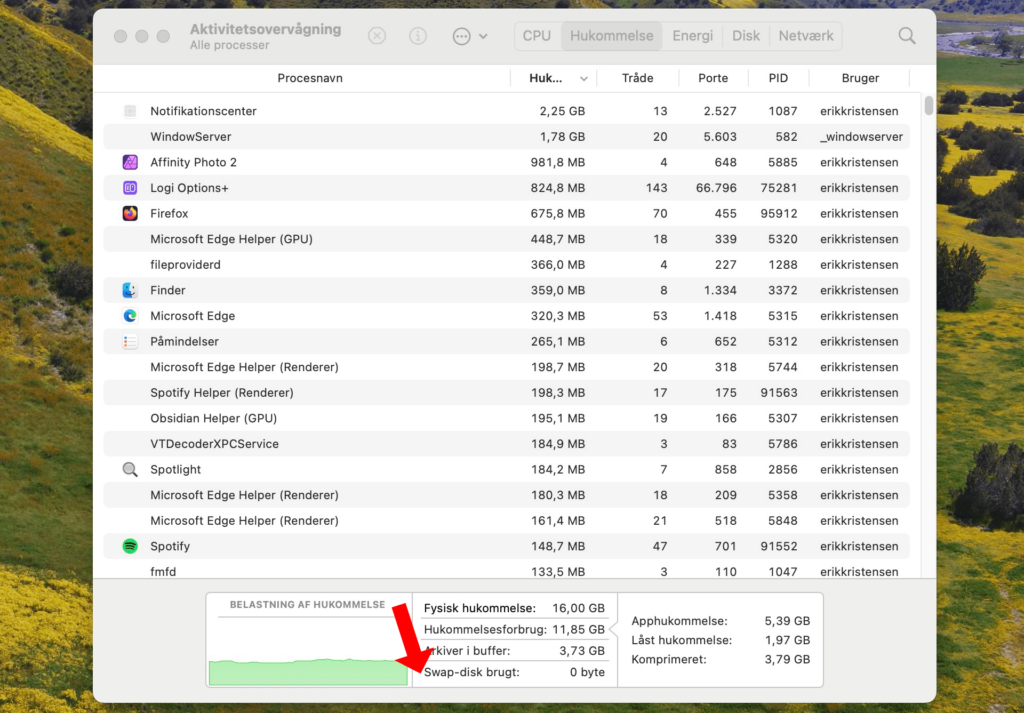The height and width of the screenshot is (713, 1024).
Task: Select the Hukommelse tab
Action: pos(611,36)
